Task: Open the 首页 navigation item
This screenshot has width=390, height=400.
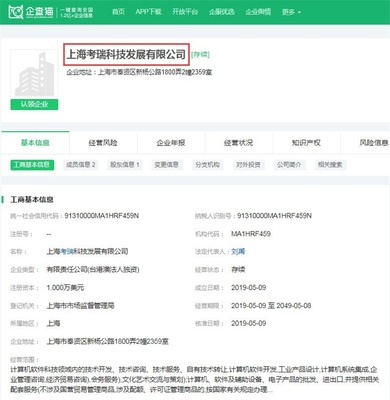Action: [118, 12]
